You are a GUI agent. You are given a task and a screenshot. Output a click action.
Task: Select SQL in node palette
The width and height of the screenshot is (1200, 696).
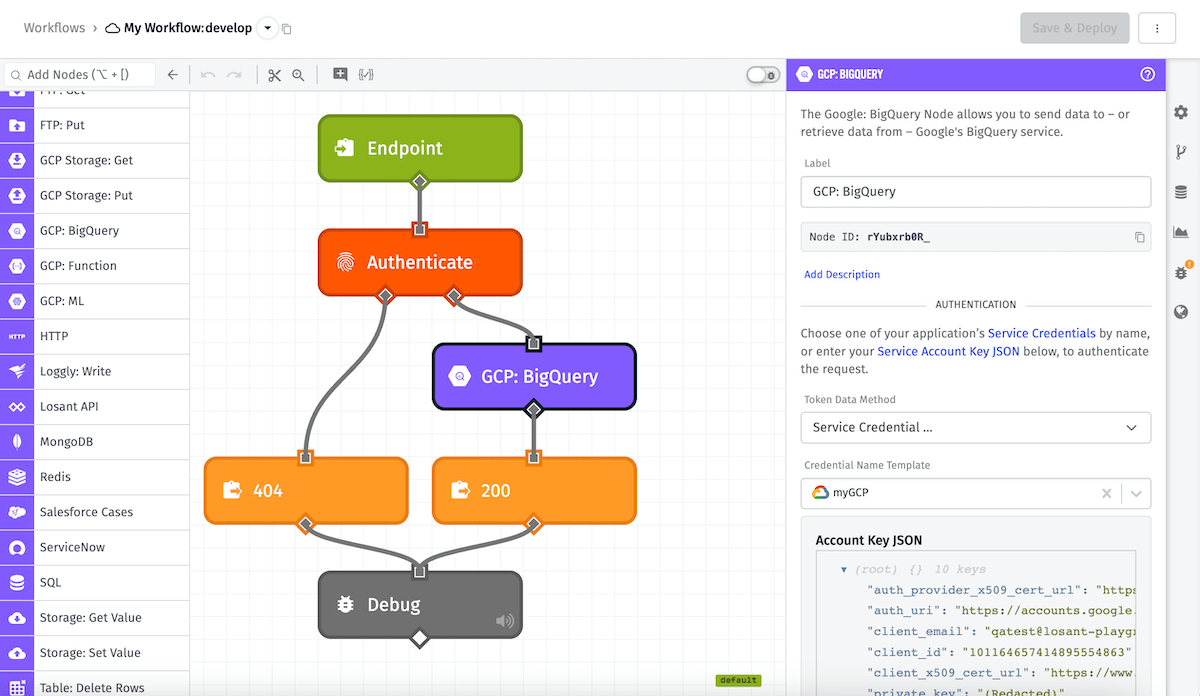pos(95,583)
